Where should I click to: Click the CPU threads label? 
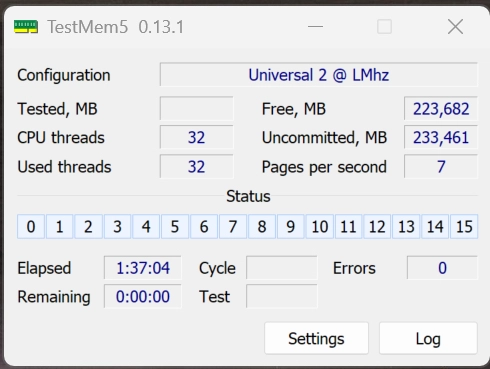pyautogui.click(x=61, y=137)
